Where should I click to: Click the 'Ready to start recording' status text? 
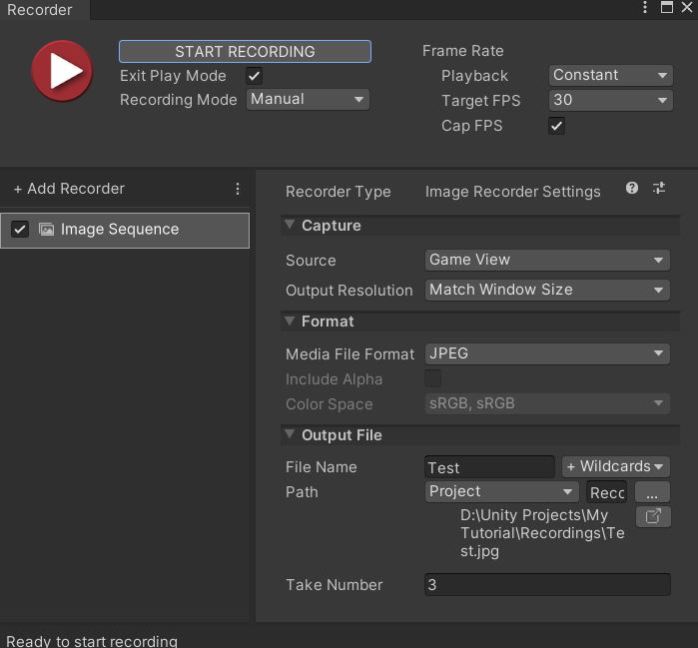[x=92, y=641]
